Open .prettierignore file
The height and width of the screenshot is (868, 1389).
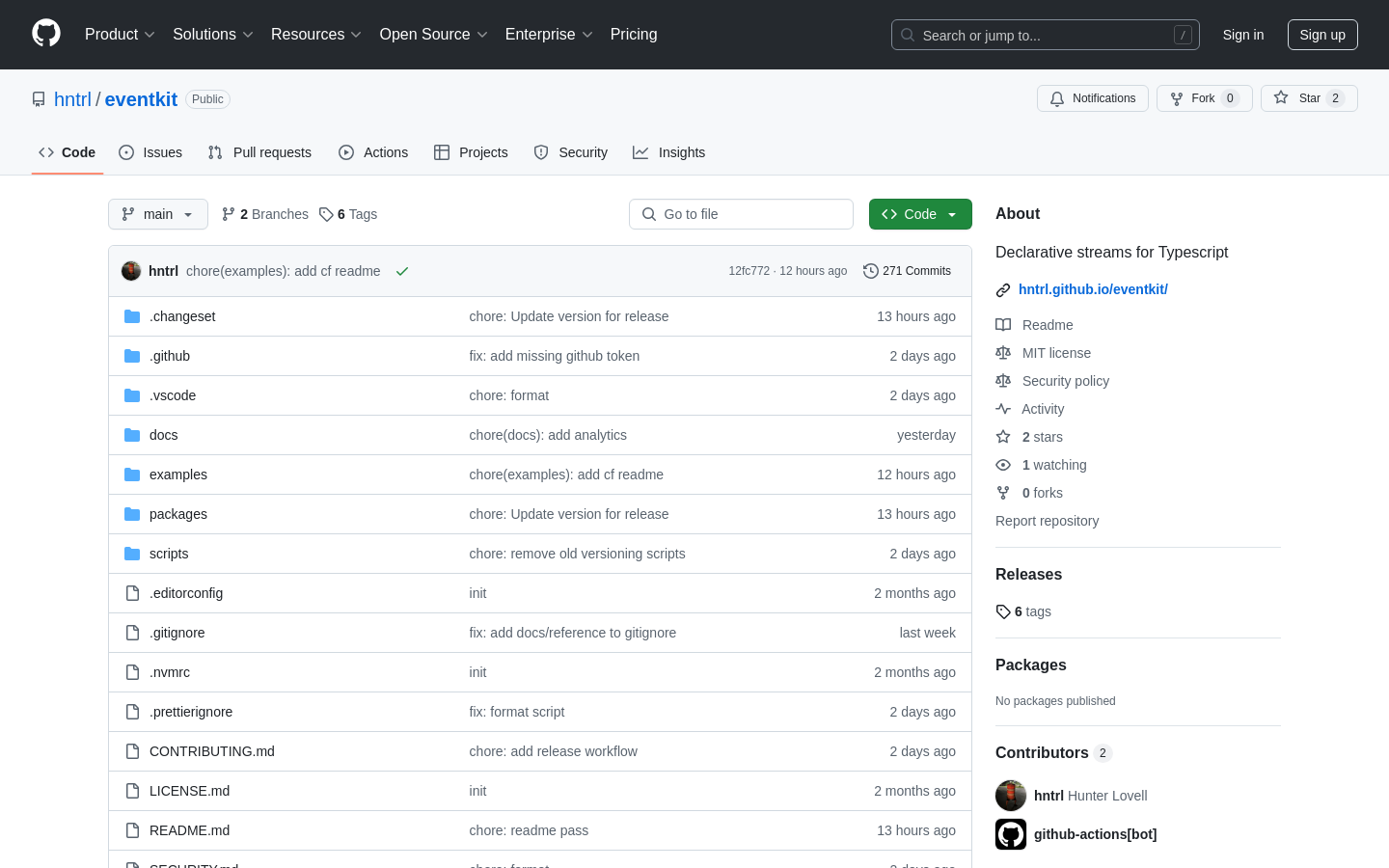[x=191, y=712]
